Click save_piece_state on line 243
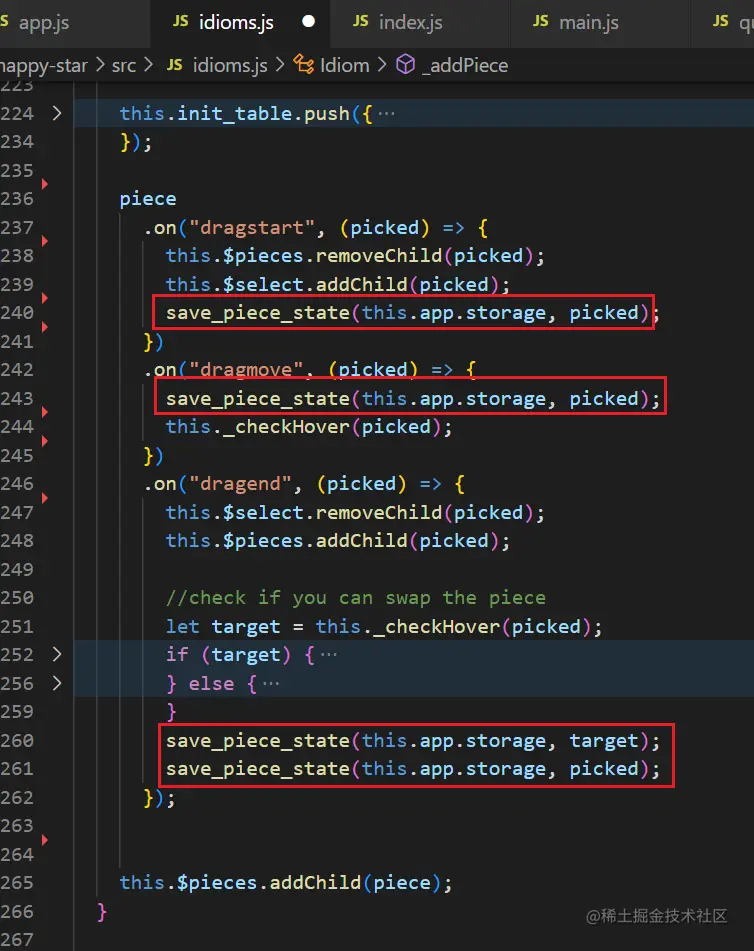754x951 pixels. point(258,398)
